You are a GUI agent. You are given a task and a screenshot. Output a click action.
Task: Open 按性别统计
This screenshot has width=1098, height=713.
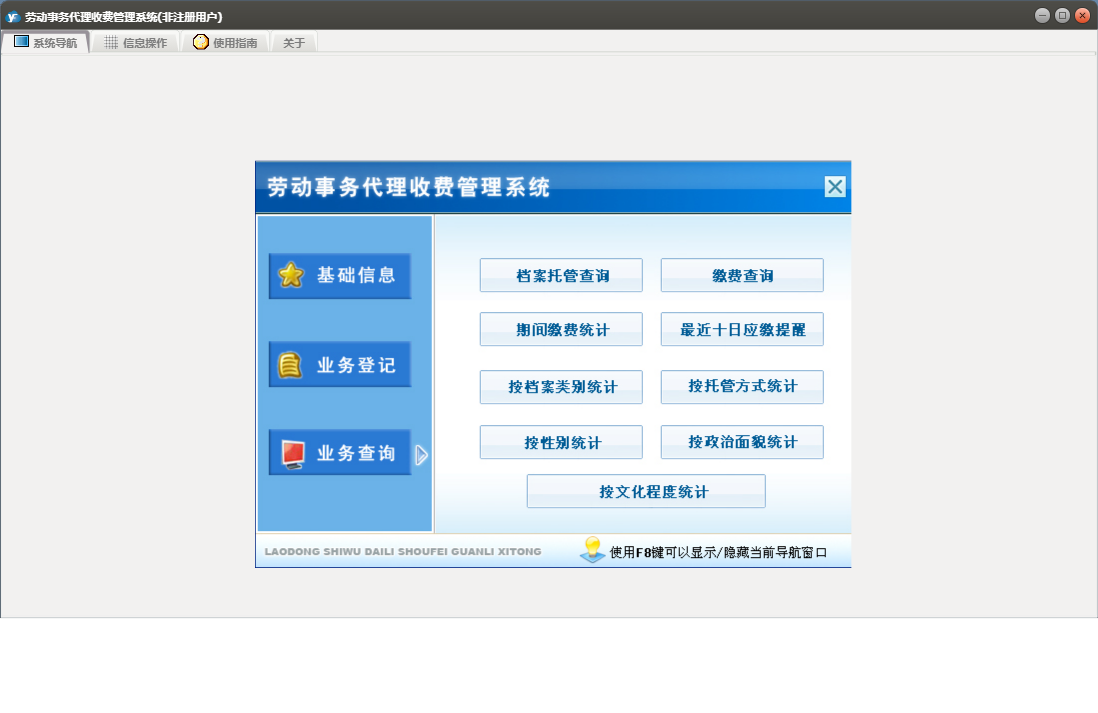tap(561, 442)
